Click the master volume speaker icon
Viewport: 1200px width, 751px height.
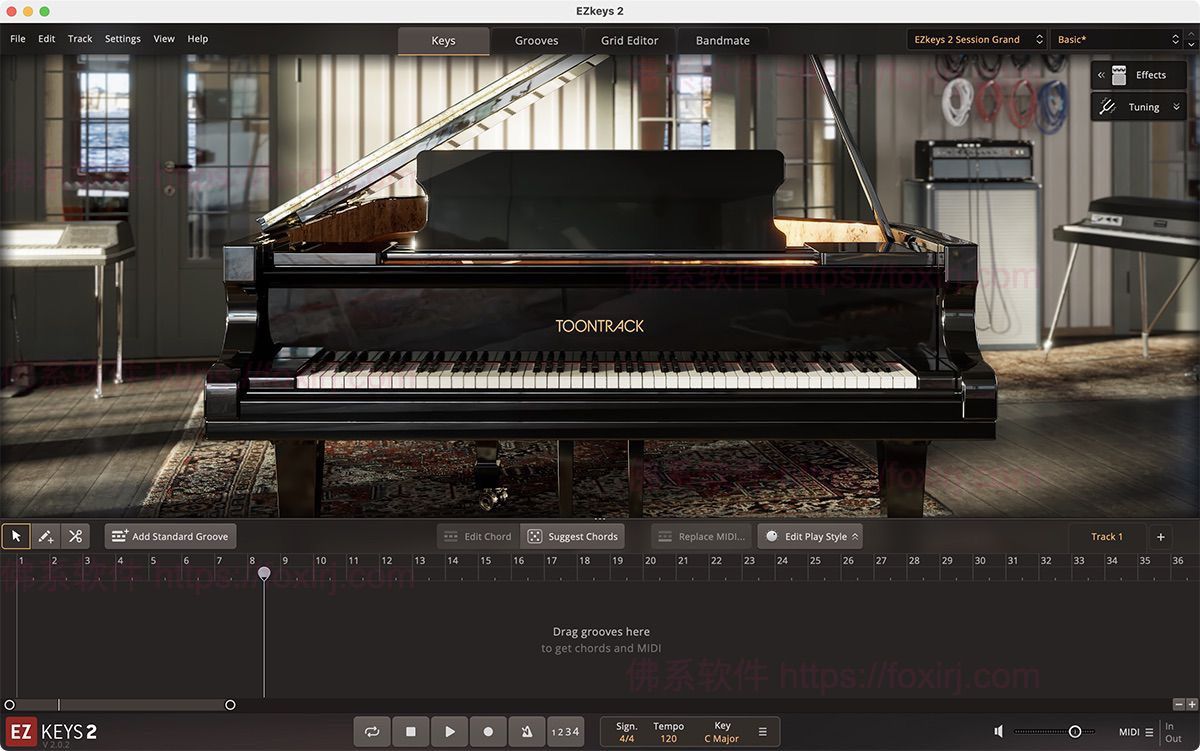[x=998, y=731]
